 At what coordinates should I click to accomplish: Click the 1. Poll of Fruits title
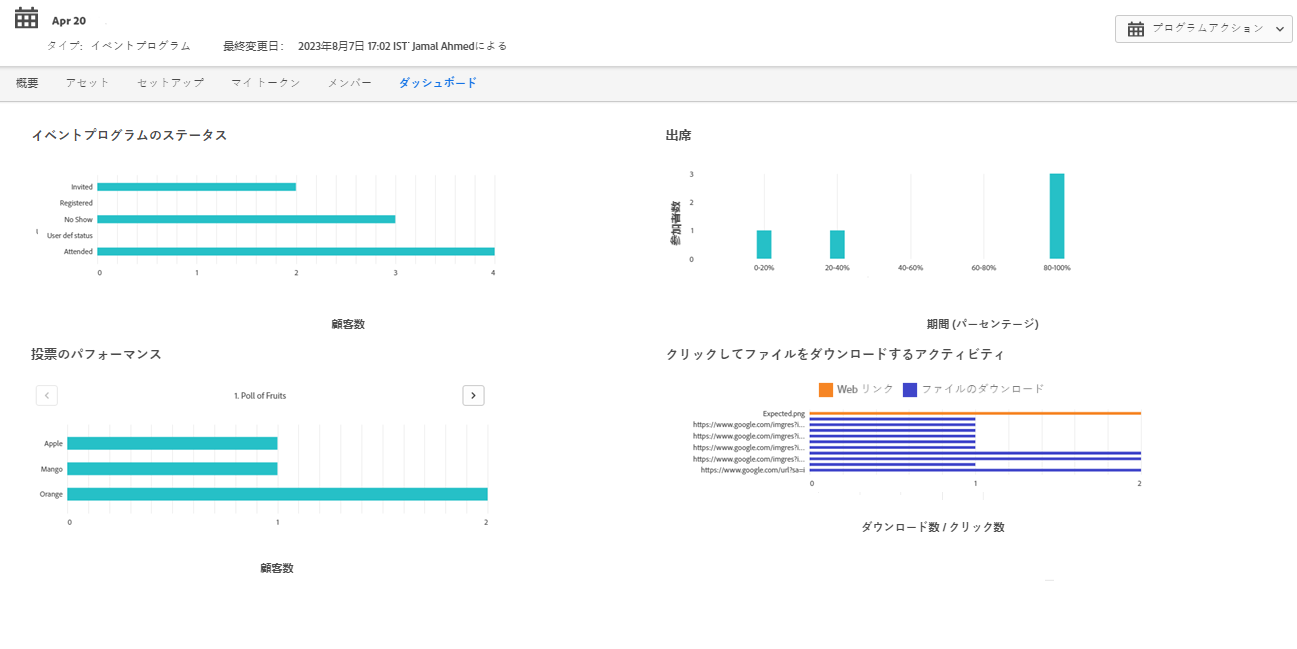coord(260,396)
